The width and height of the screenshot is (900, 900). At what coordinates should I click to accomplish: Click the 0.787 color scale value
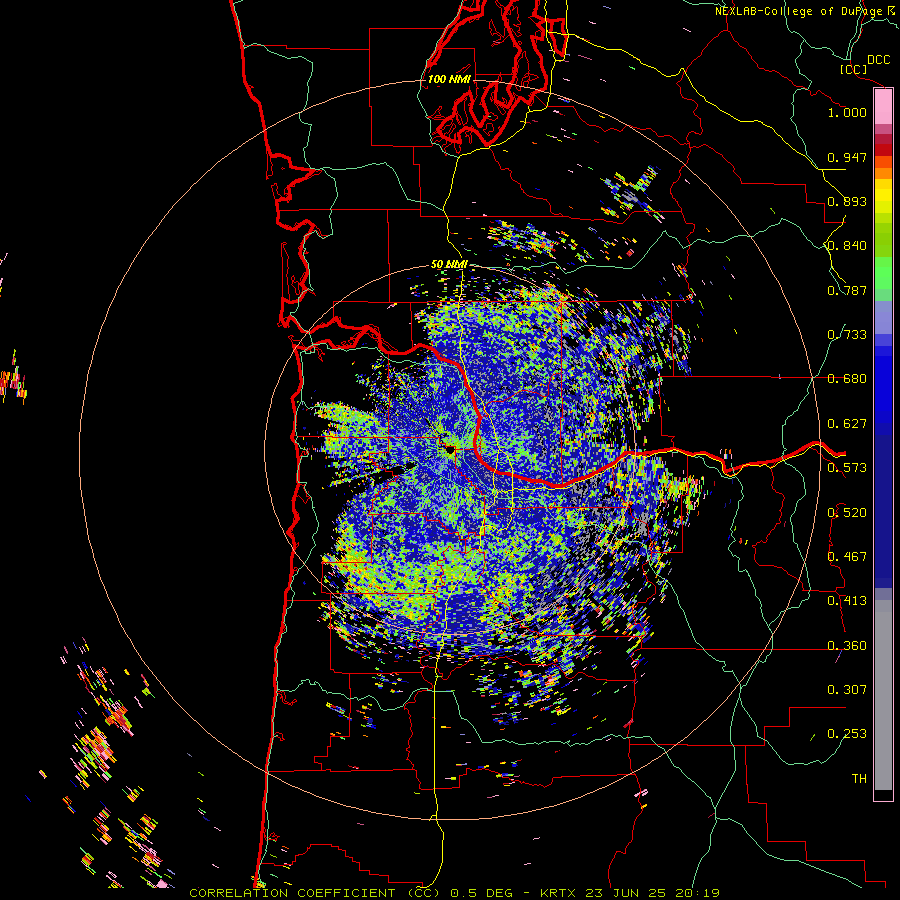pyautogui.click(x=847, y=290)
